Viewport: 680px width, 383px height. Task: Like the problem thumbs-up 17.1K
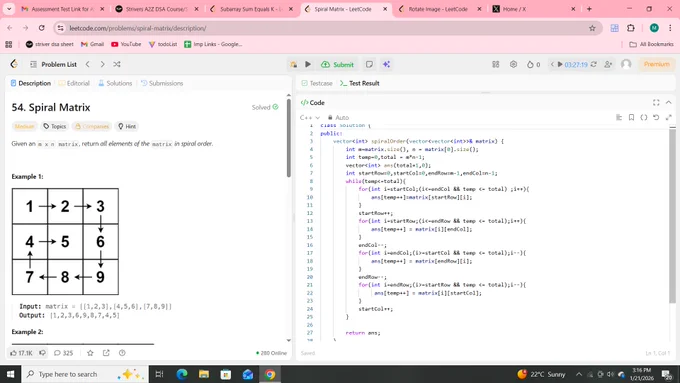click(21, 353)
